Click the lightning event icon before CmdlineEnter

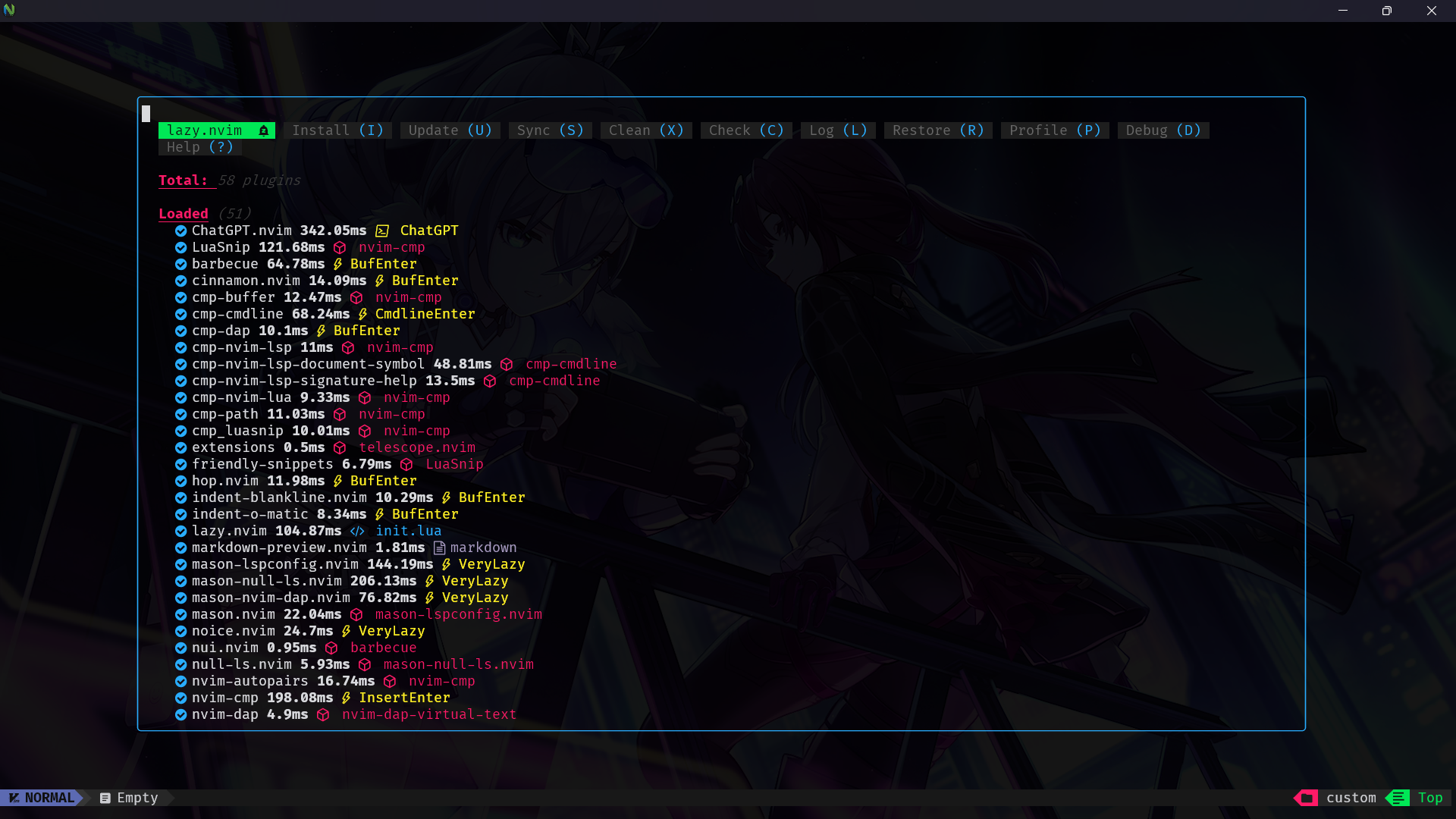pyautogui.click(x=362, y=314)
